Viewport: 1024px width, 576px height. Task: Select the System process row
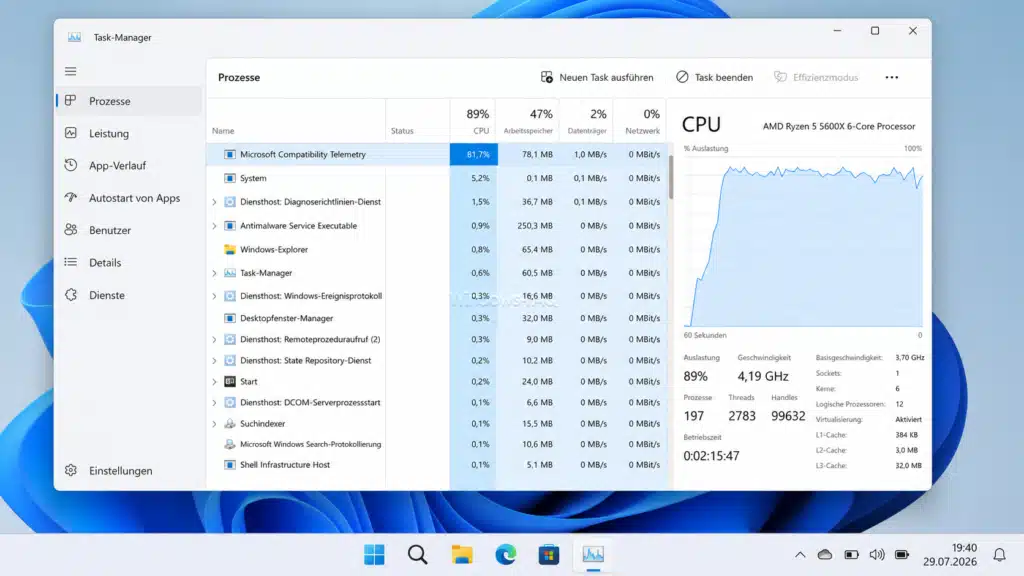(x=436, y=178)
